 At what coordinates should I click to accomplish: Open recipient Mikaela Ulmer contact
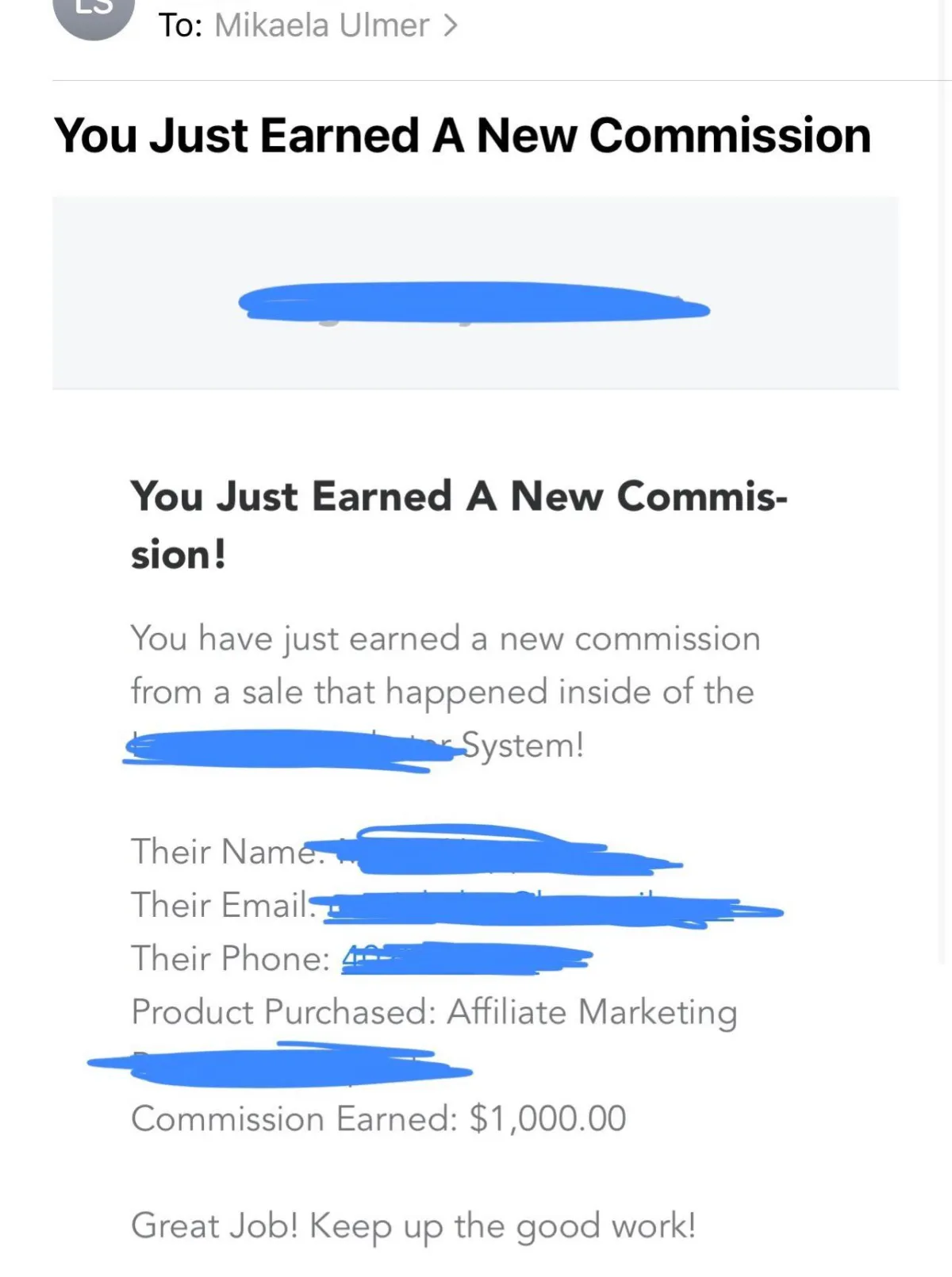pos(321,25)
